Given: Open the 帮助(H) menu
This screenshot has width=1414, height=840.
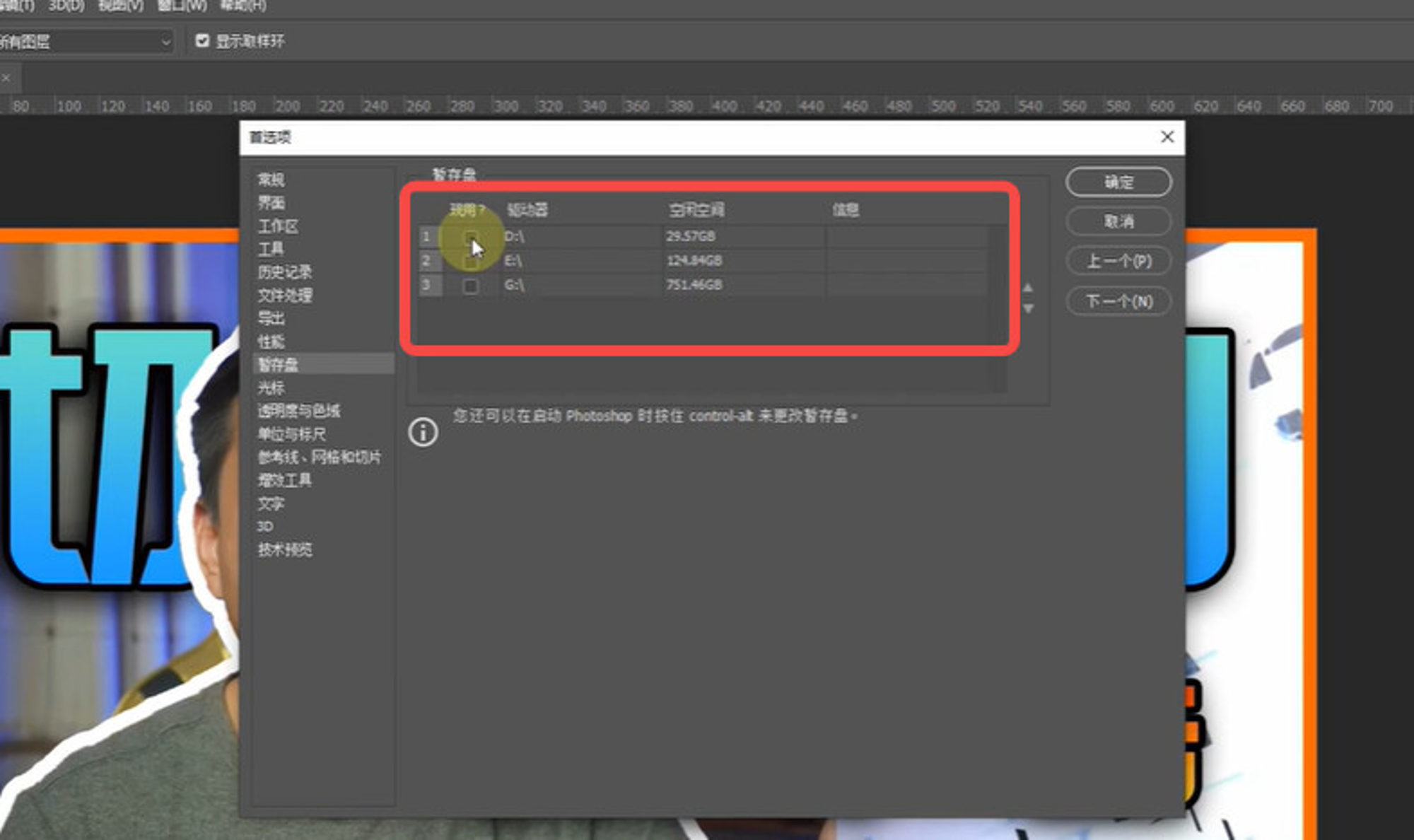Looking at the screenshot, I should tap(243, 6).
